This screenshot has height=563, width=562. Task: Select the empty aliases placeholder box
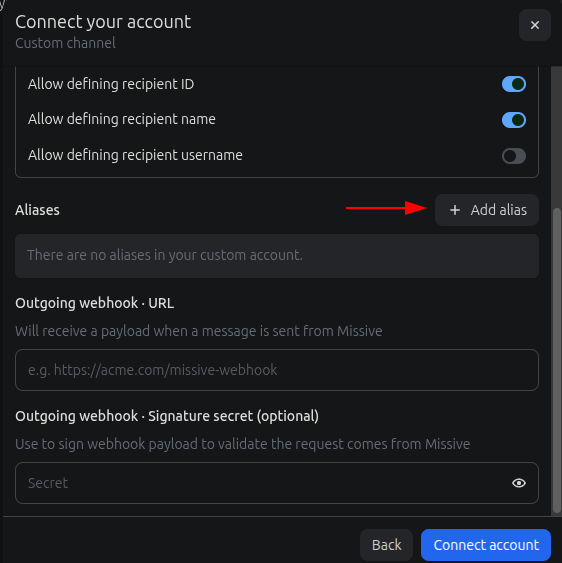click(277, 256)
